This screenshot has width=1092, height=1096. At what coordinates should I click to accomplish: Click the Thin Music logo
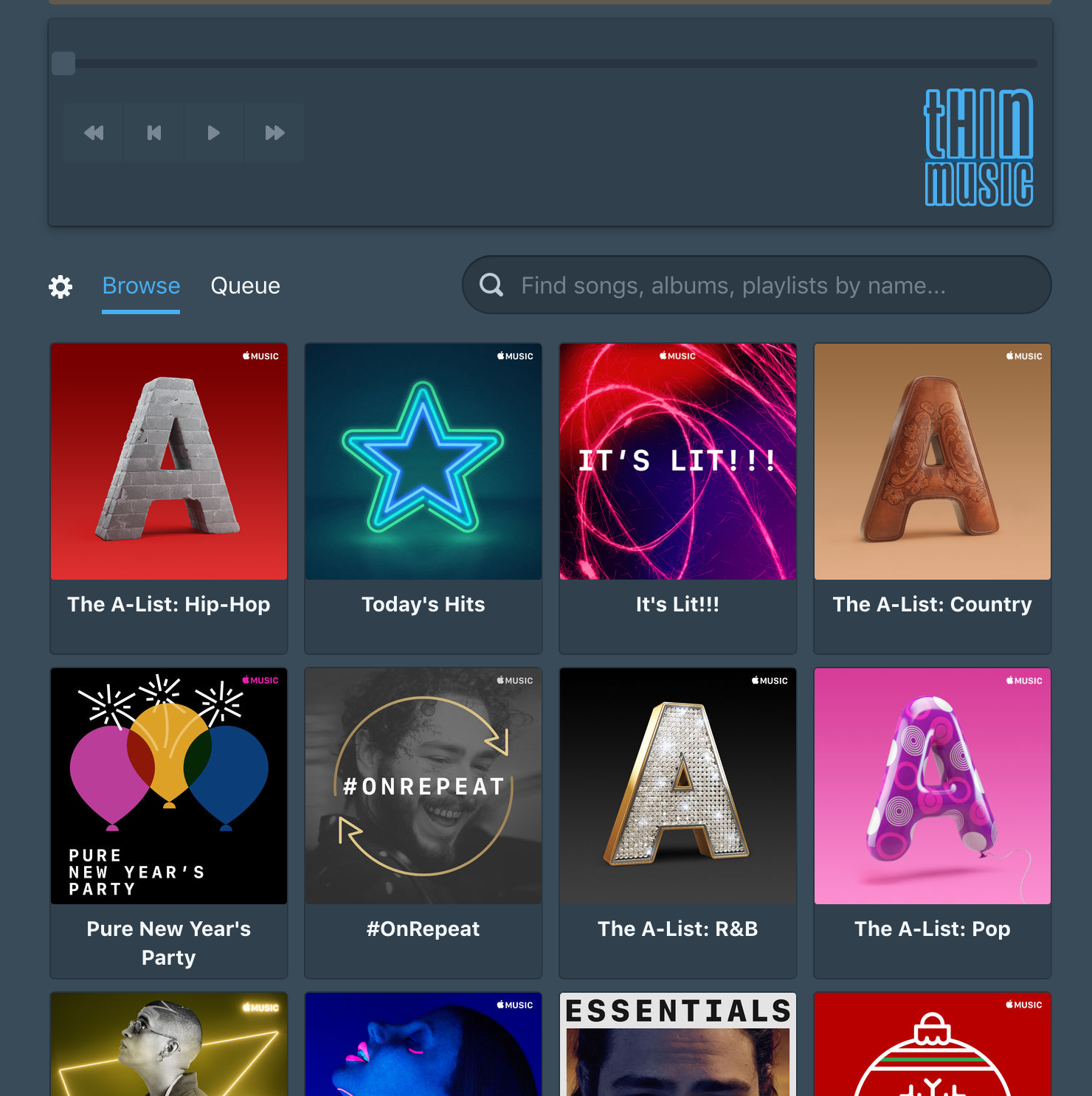click(979, 148)
